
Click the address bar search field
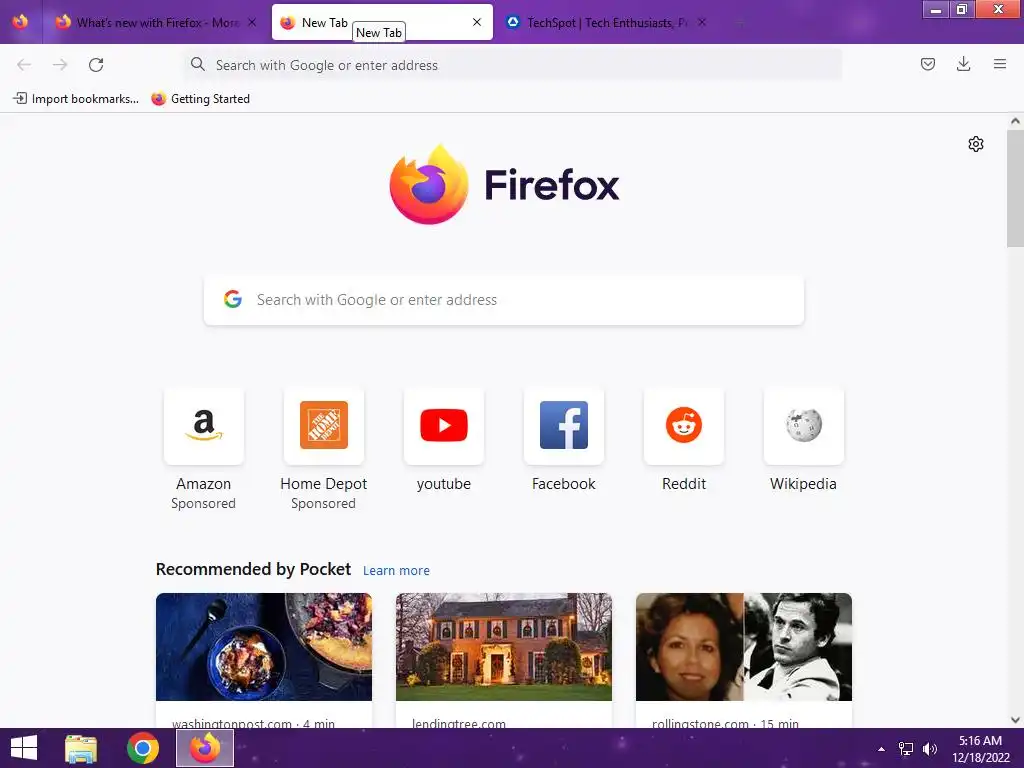point(513,65)
